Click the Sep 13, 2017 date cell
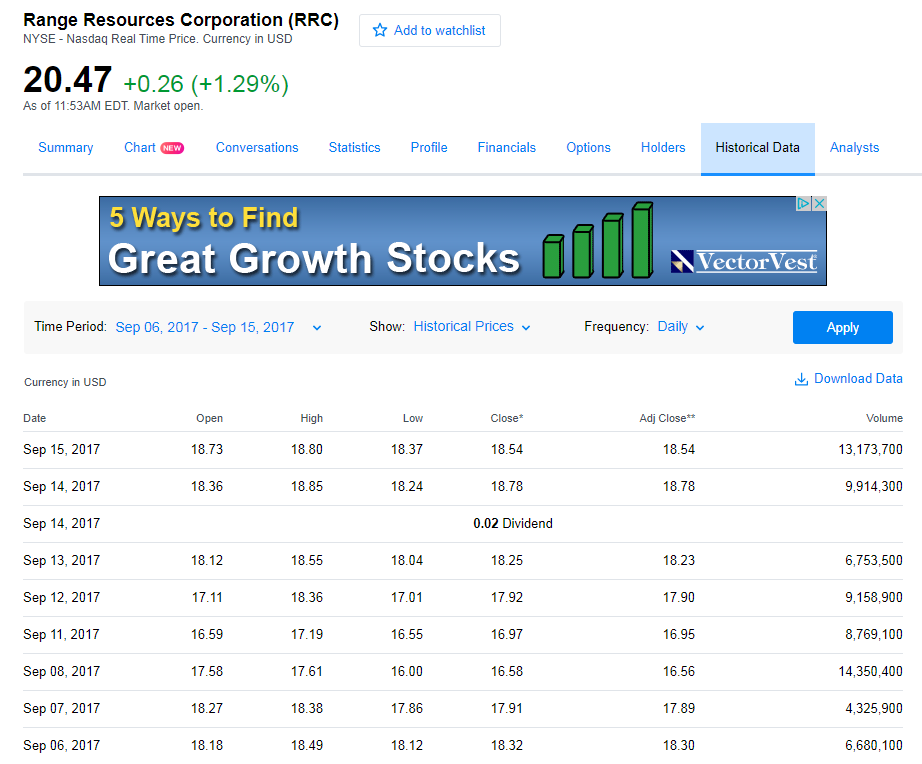This screenshot has width=922, height=764. pyautogui.click(x=62, y=561)
